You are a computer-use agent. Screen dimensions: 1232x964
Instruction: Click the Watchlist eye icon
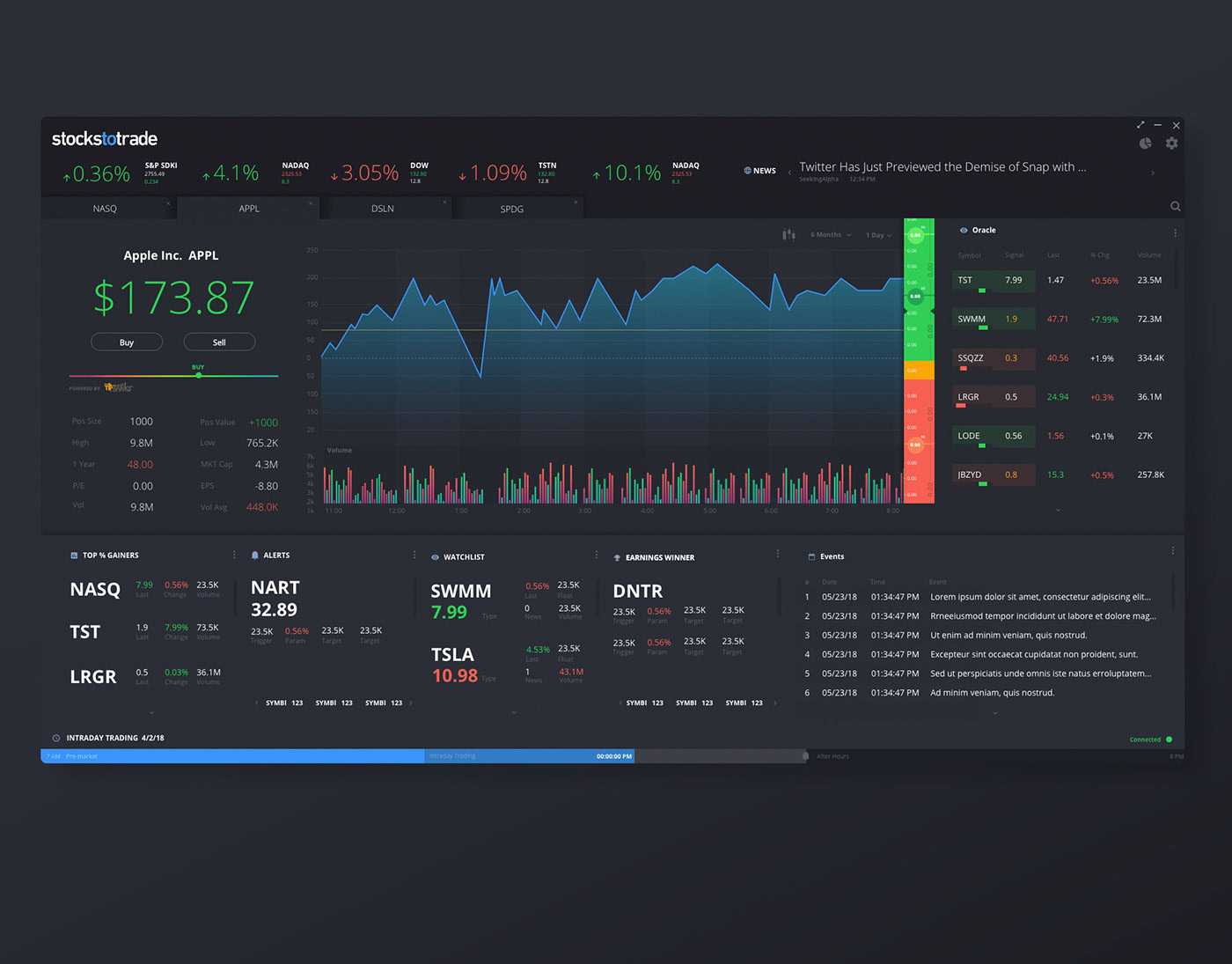click(x=435, y=557)
